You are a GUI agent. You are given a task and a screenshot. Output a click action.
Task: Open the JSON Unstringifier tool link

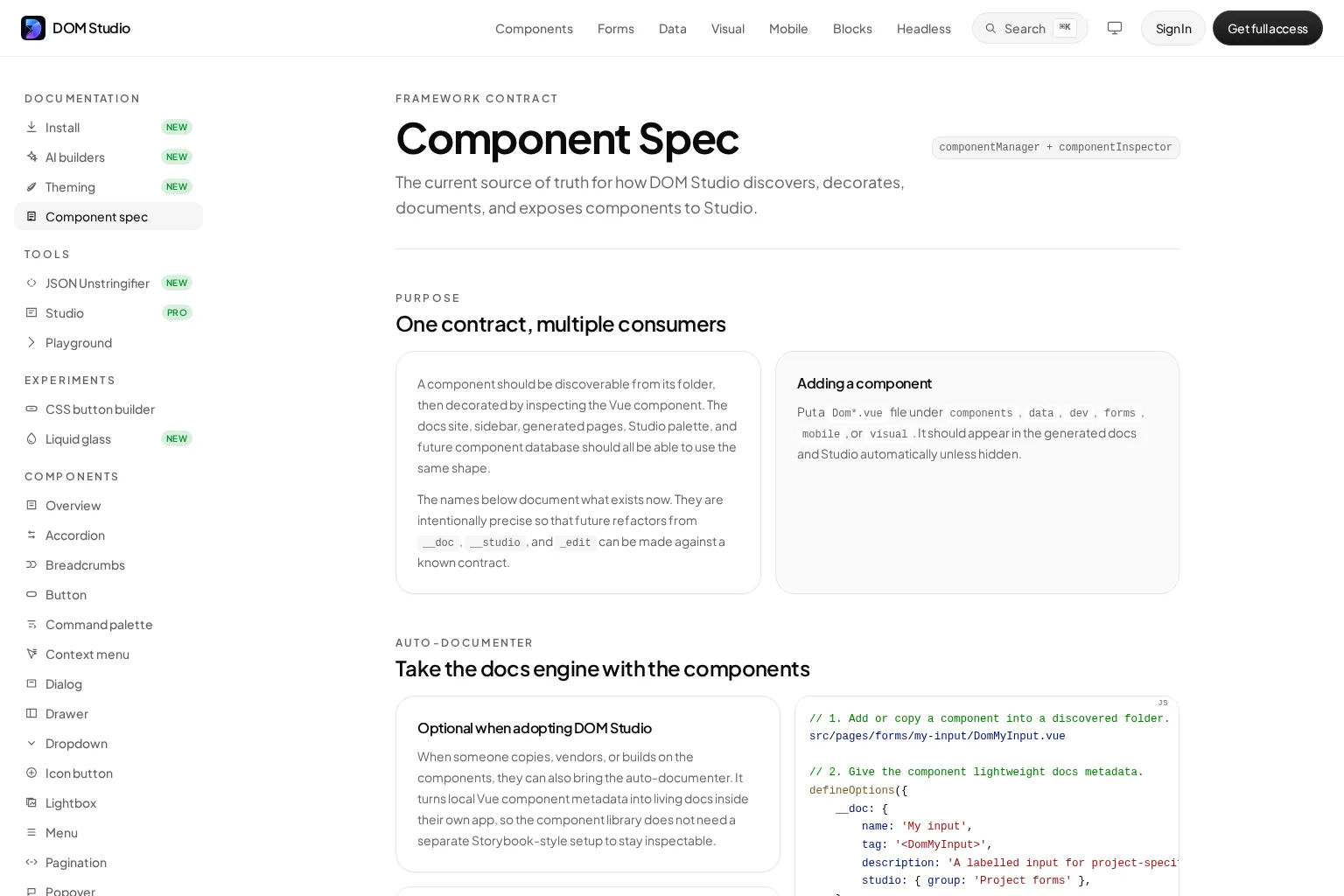pyautogui.click(x=108, y=283)
